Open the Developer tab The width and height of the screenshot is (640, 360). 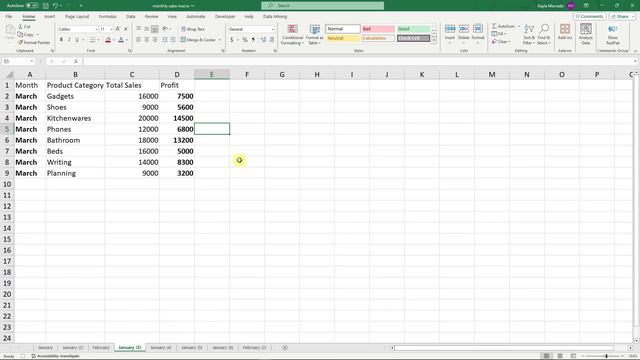pyautogui.click(x=225, y=17)
